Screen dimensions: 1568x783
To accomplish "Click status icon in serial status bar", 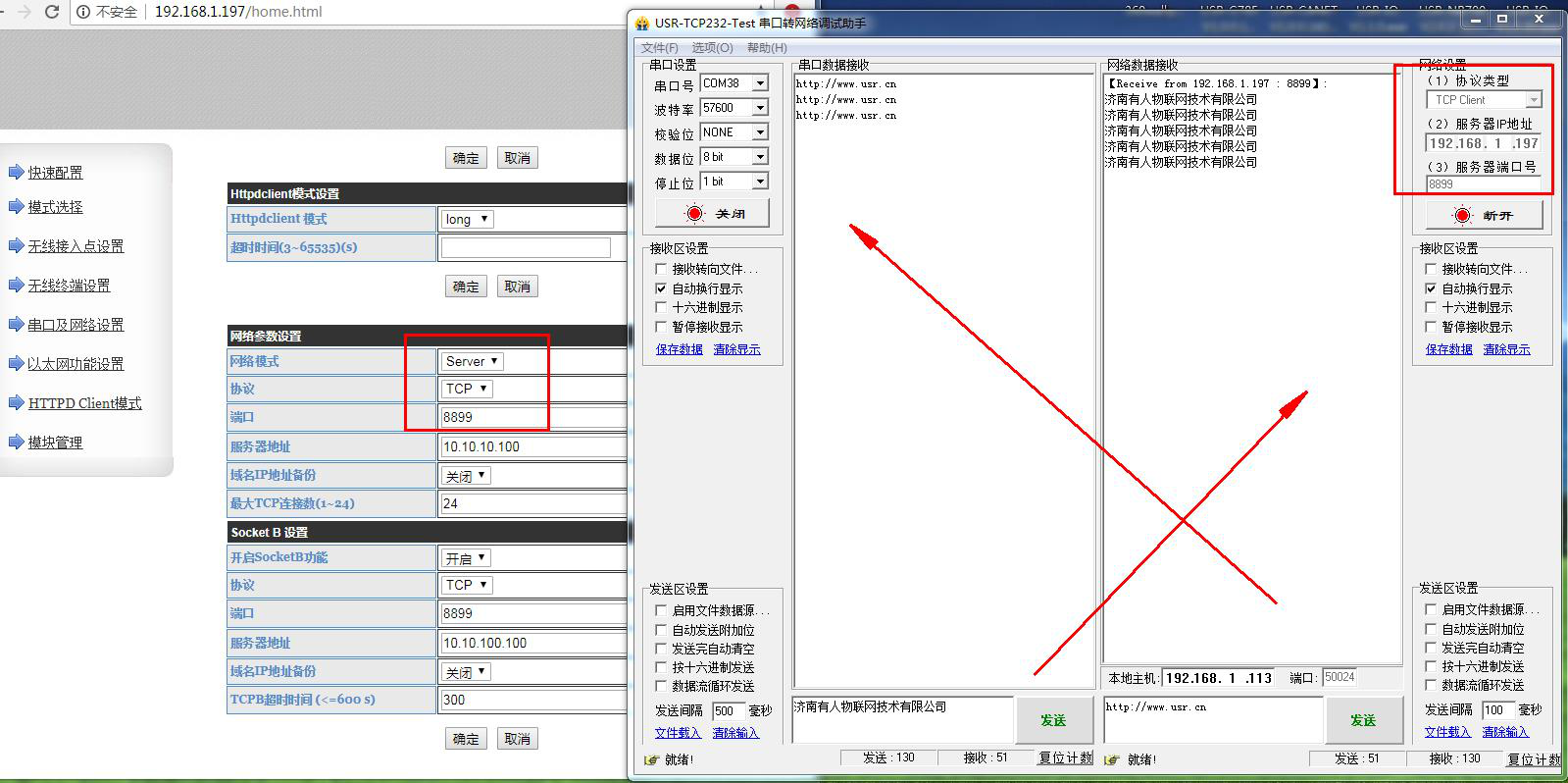I will tap(651, 759).
